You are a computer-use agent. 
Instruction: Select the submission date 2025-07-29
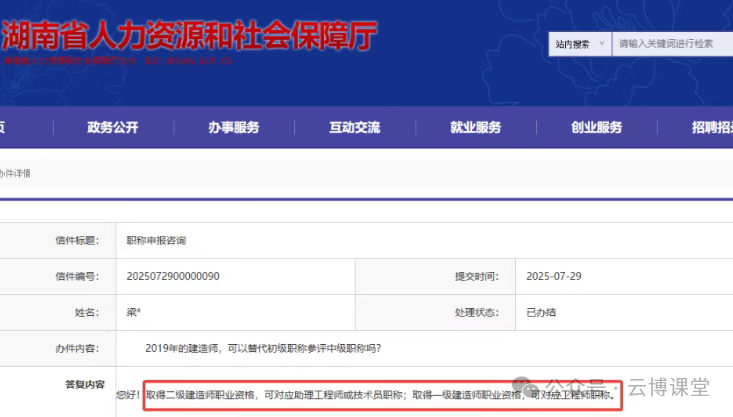coord(554,276)
